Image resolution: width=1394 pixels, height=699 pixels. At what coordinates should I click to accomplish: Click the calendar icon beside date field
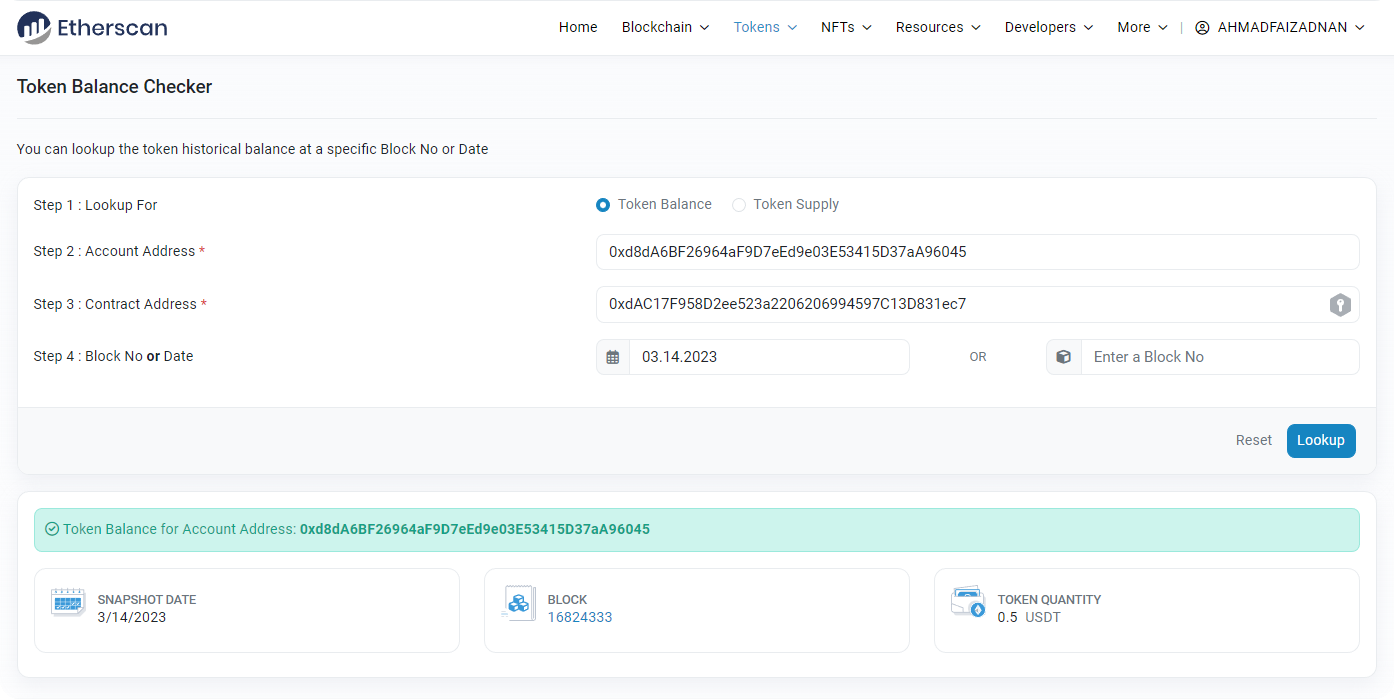click(x=613, y=357)
